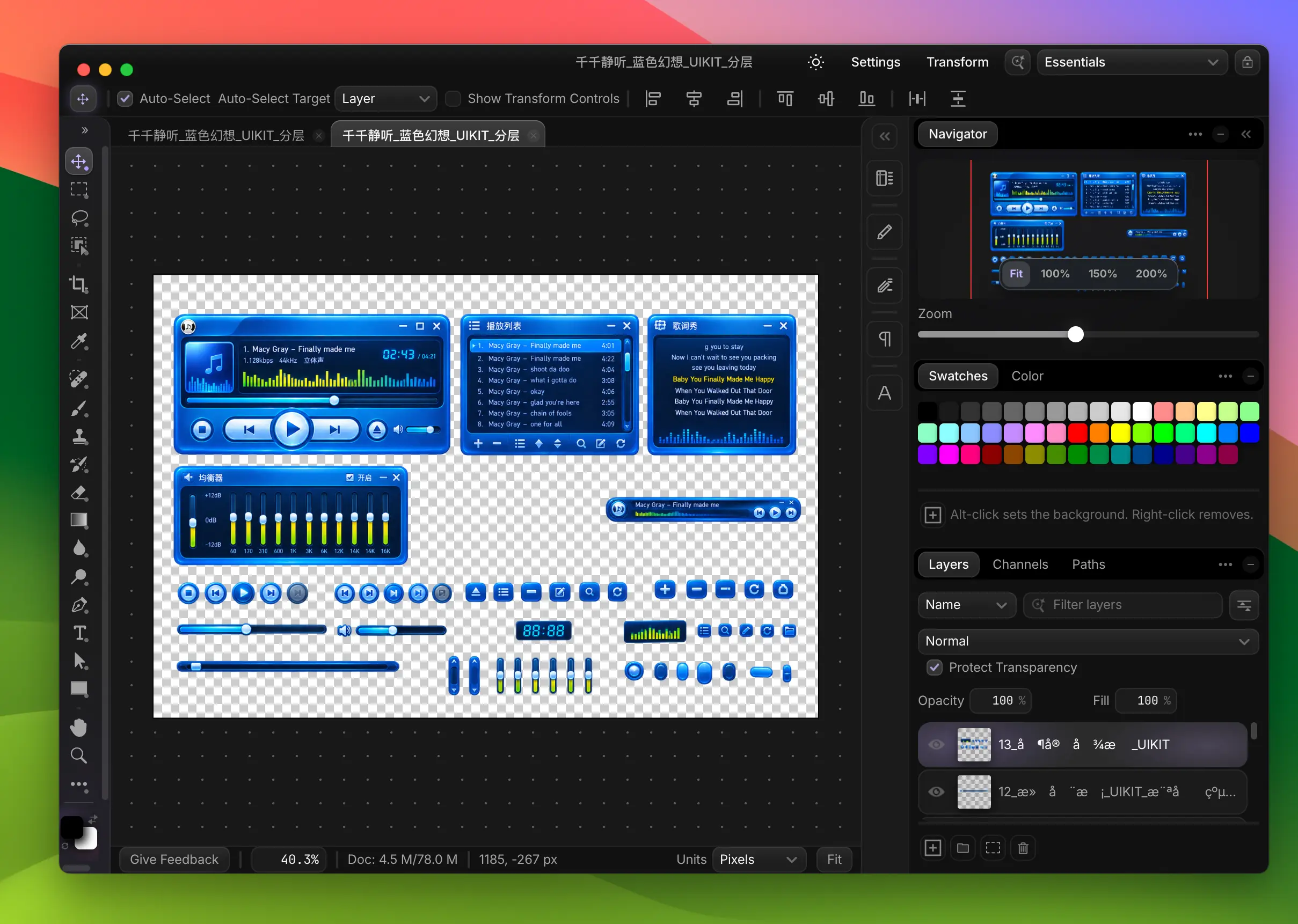
Task: Toggle light/dark brightness icon in title bar
Action: (x=815, y=62)
